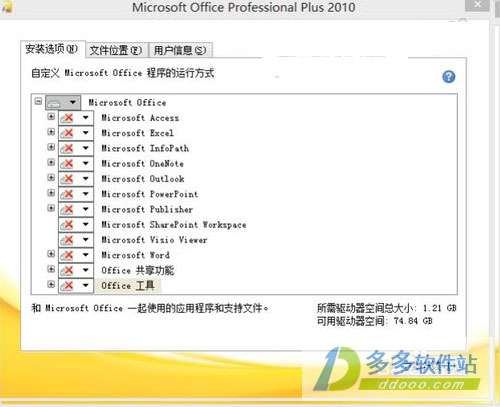
Task: Click the 1.21 GB required space text
Action: point(440,308)
